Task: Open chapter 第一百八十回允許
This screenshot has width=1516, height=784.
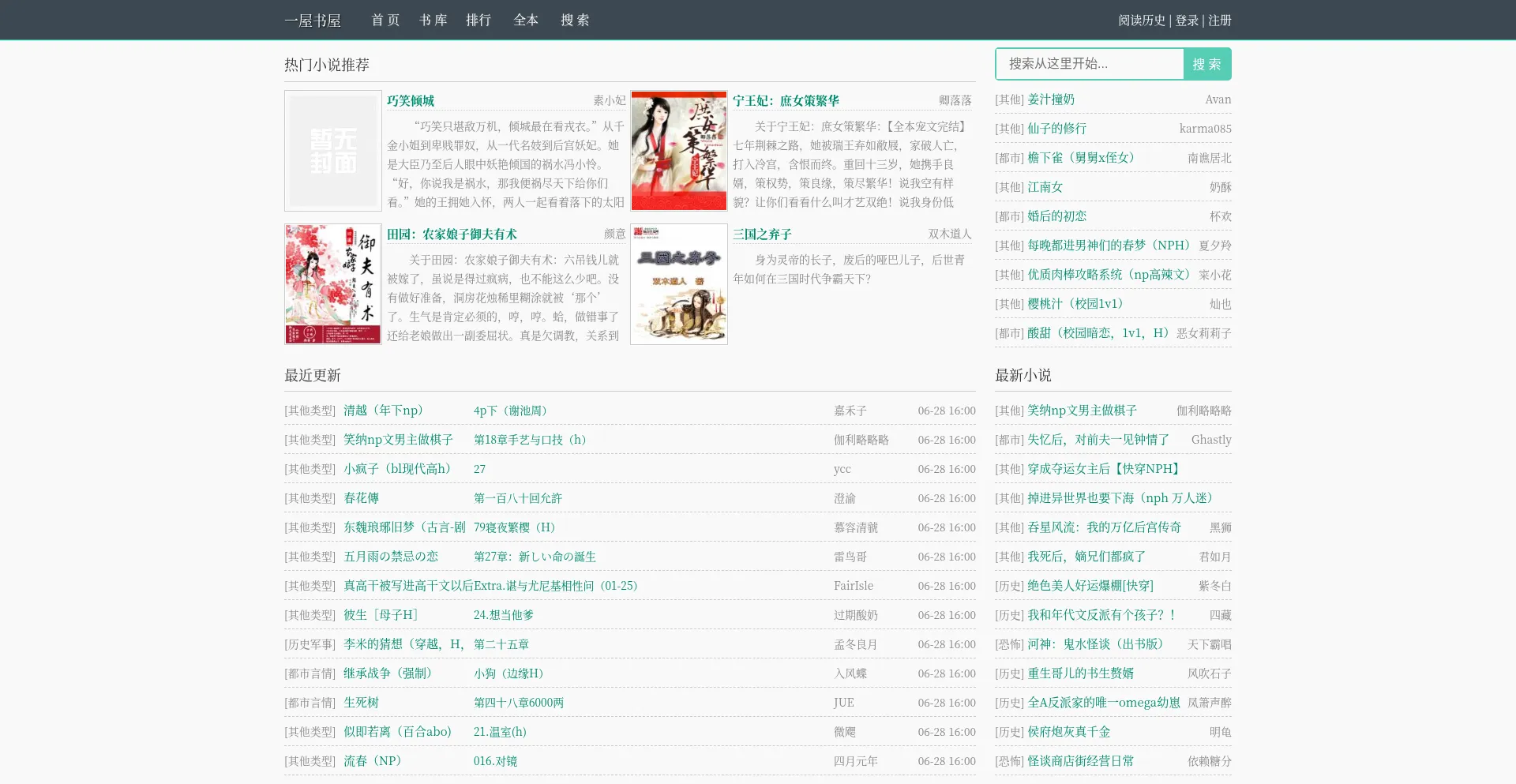Action: pos(518,498)
